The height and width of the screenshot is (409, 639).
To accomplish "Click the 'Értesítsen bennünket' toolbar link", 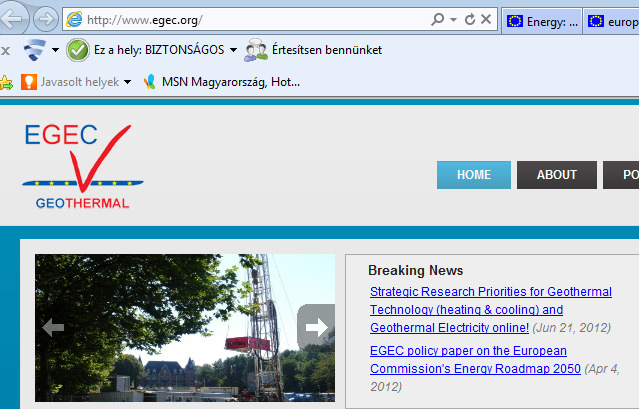I will 327,50.
